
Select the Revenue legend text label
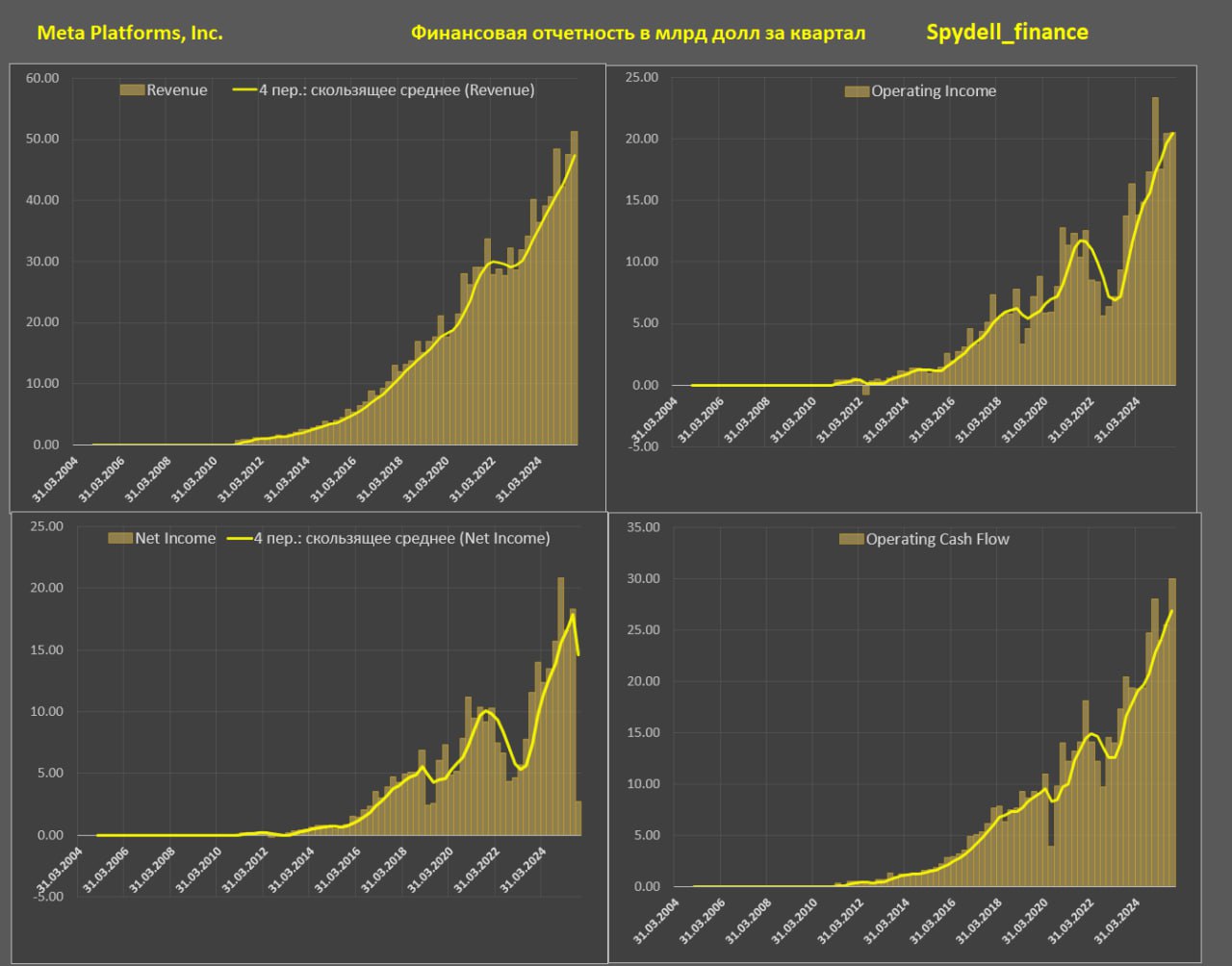point(177,90)
